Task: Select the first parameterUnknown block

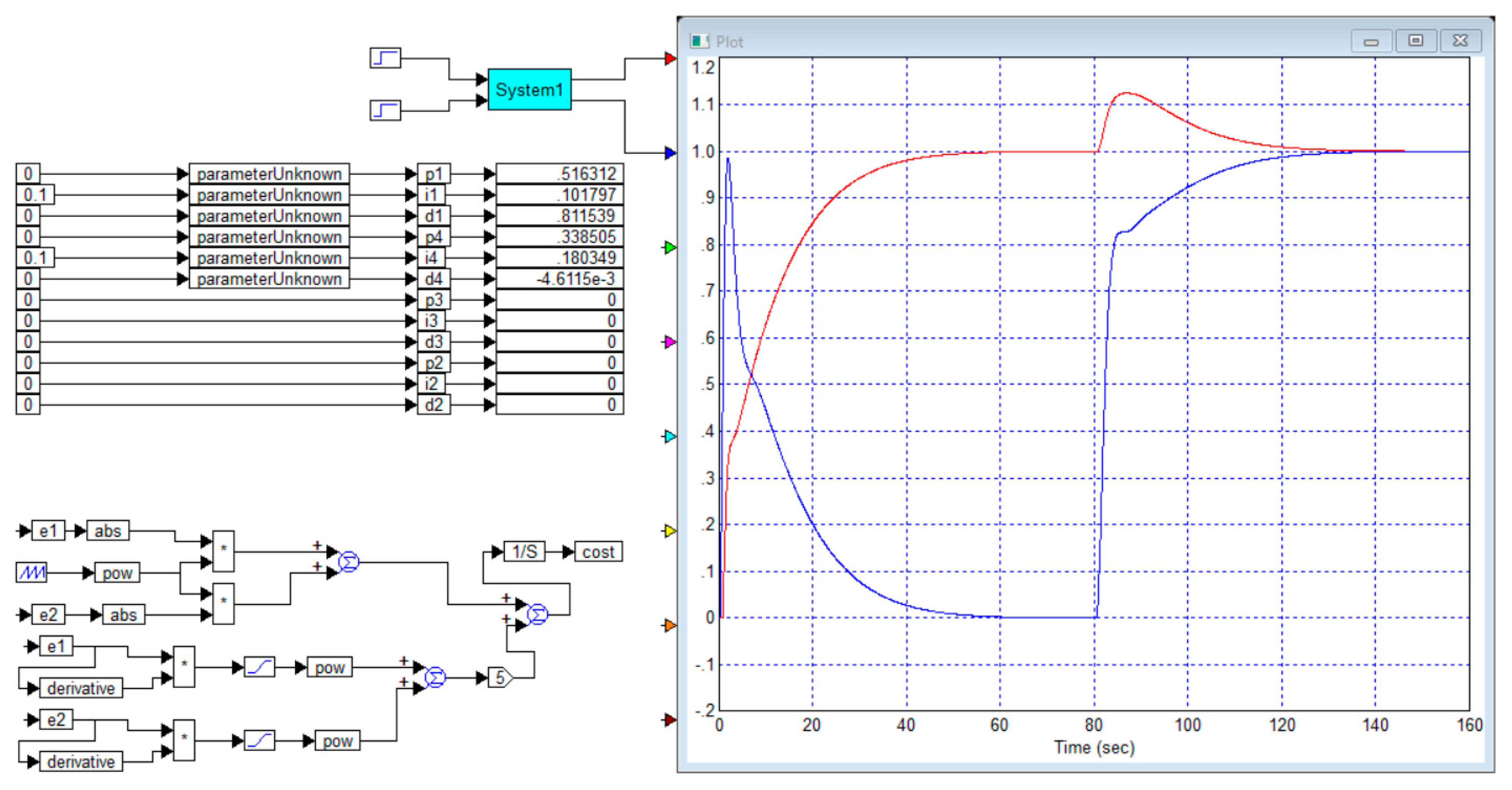Action: pos(269,174)
